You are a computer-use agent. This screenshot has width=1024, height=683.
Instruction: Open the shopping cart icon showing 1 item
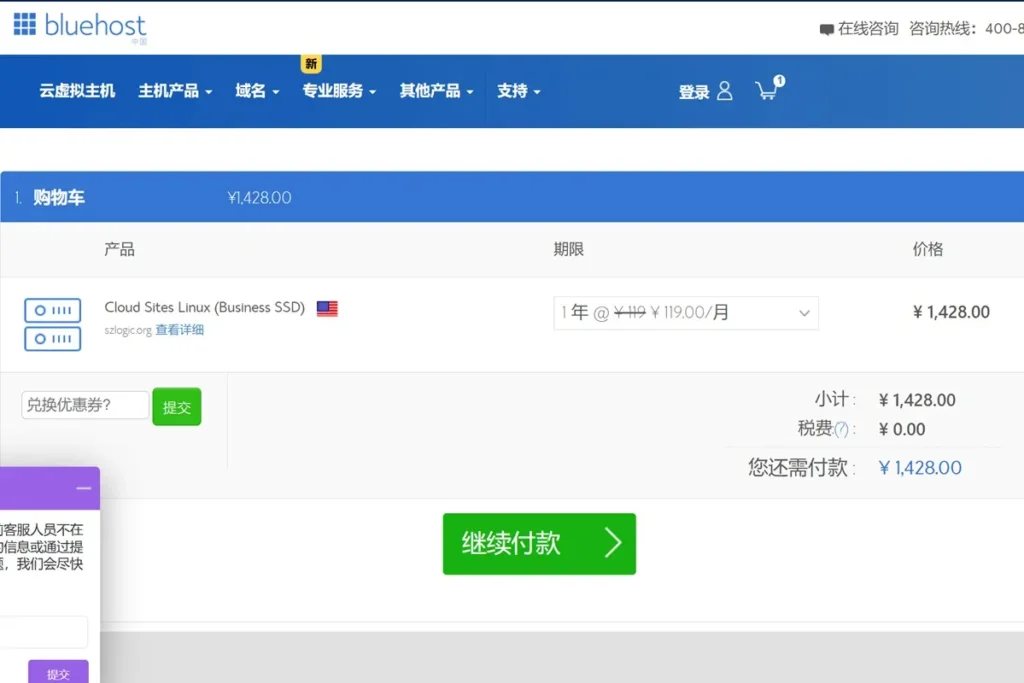[768, 91]
